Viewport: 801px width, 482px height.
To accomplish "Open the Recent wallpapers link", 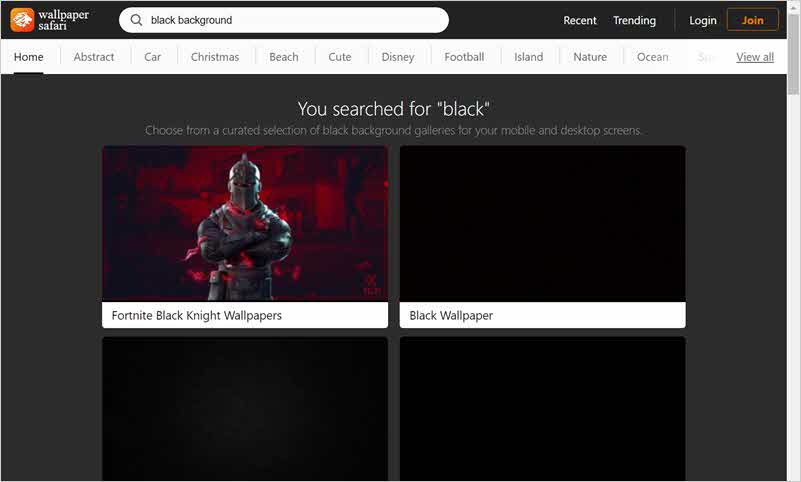I will pyautogui.click(x=580, y=20).
